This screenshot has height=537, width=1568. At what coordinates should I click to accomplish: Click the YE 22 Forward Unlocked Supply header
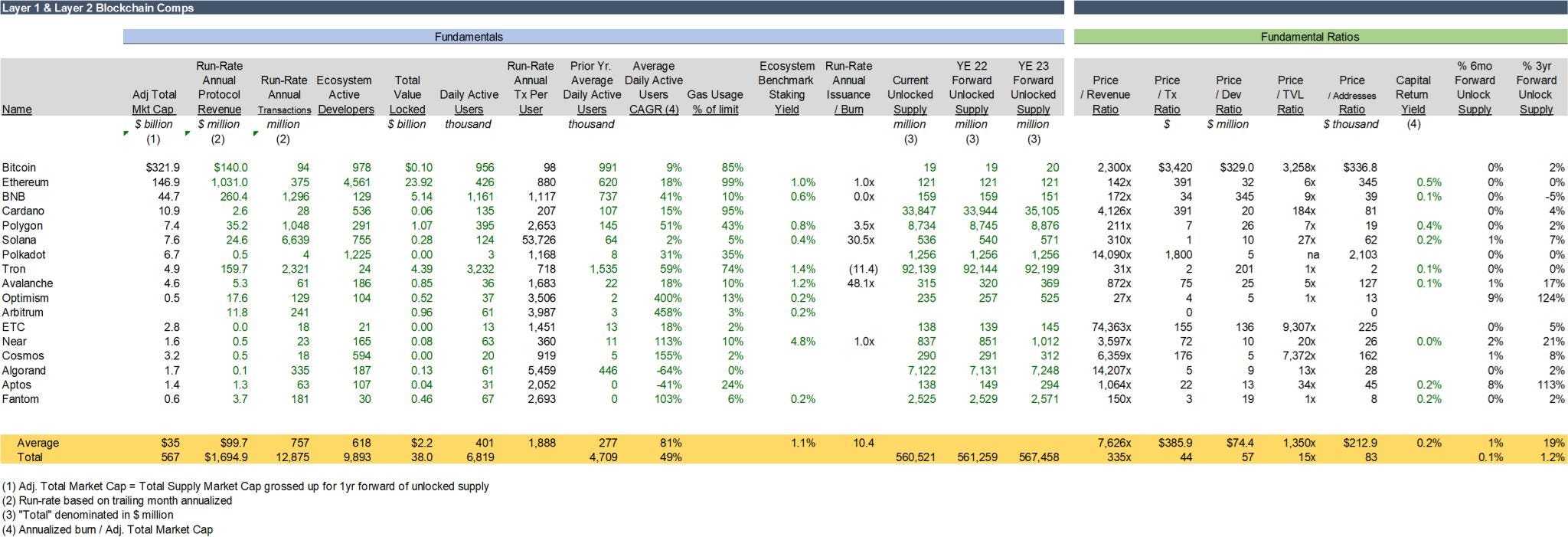coord(972,87)
